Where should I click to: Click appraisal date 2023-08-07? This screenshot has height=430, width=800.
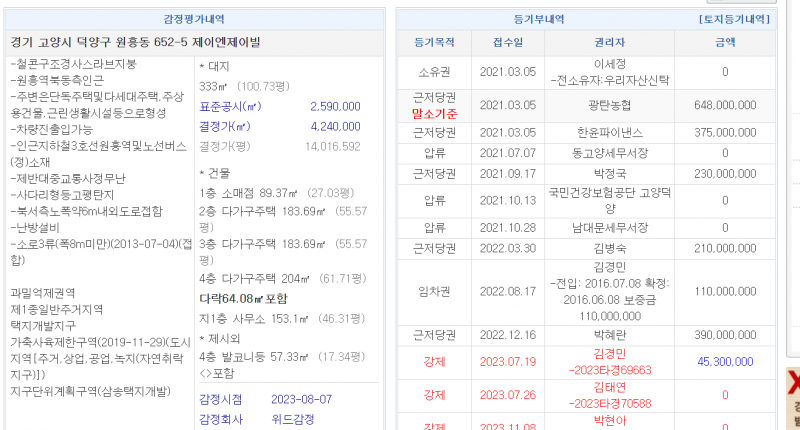point(302,399)
